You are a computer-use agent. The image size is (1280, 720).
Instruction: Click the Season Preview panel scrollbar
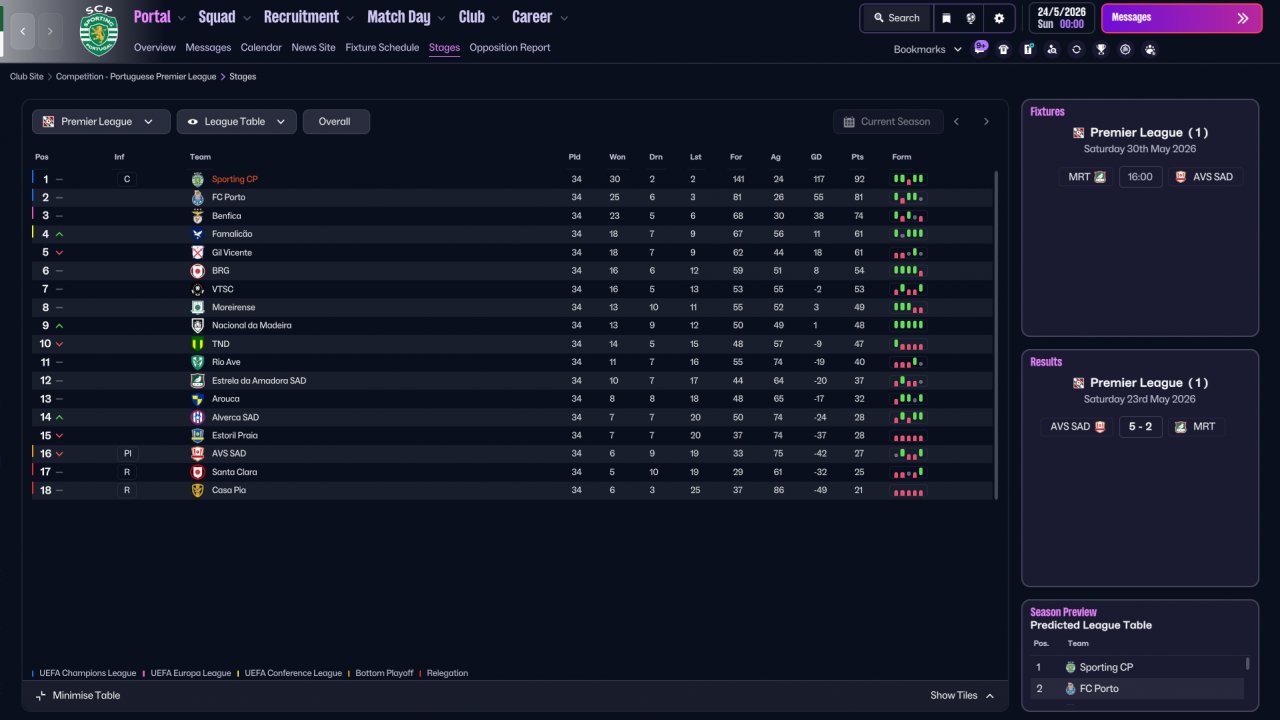pos(1247,664)
